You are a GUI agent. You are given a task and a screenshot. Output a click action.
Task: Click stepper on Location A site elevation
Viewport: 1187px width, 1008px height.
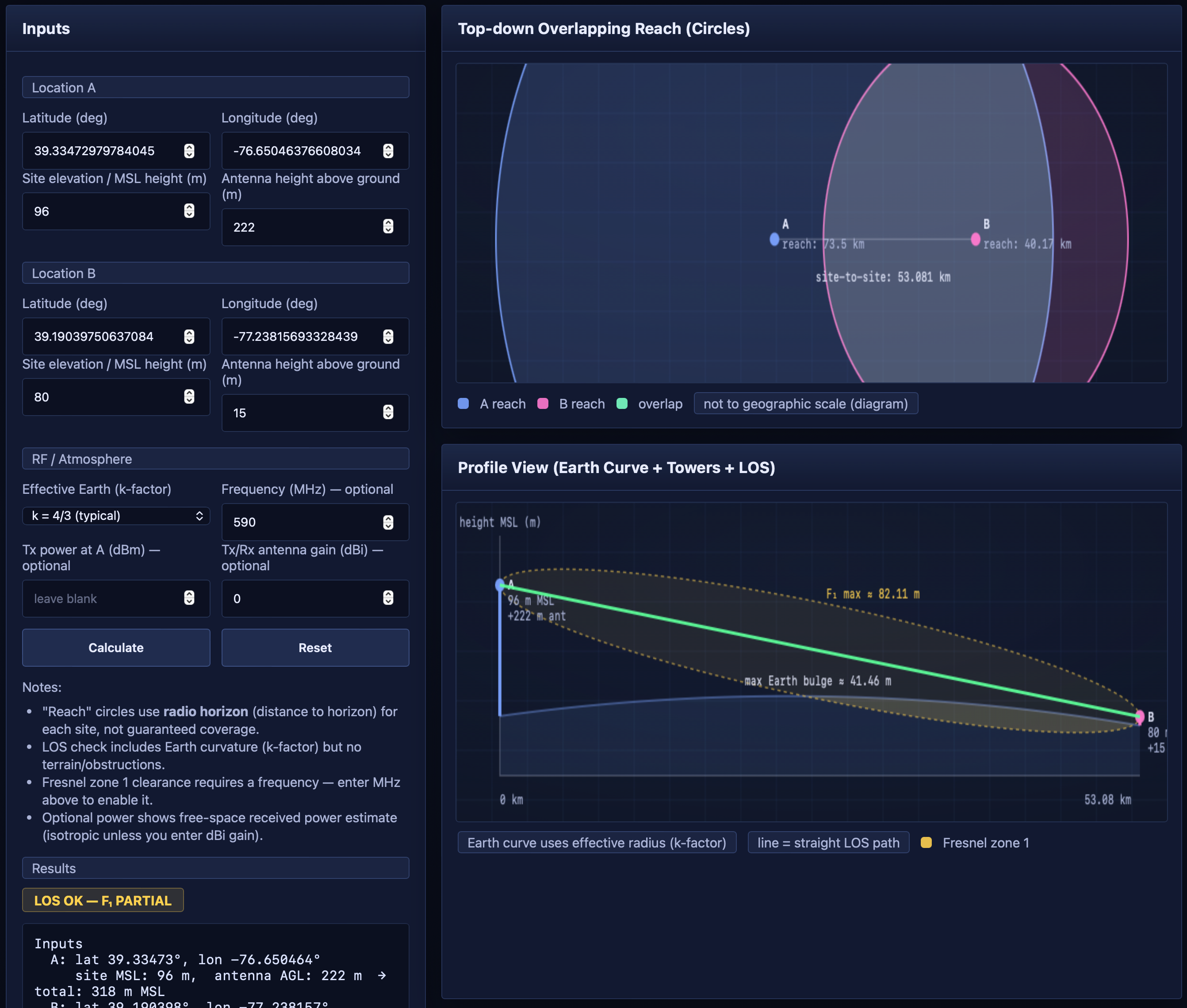pos(189,211)
